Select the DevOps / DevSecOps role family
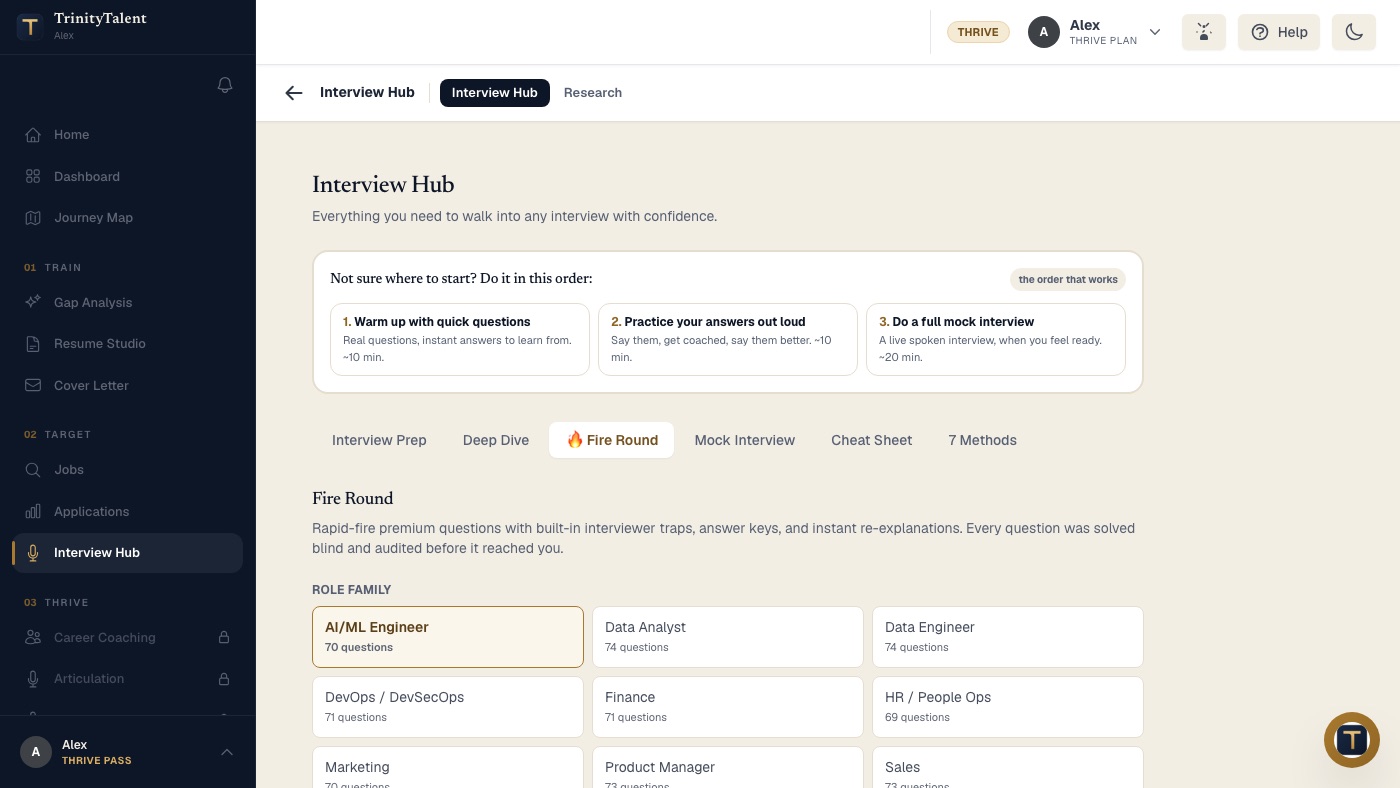 tap(448, 707)
